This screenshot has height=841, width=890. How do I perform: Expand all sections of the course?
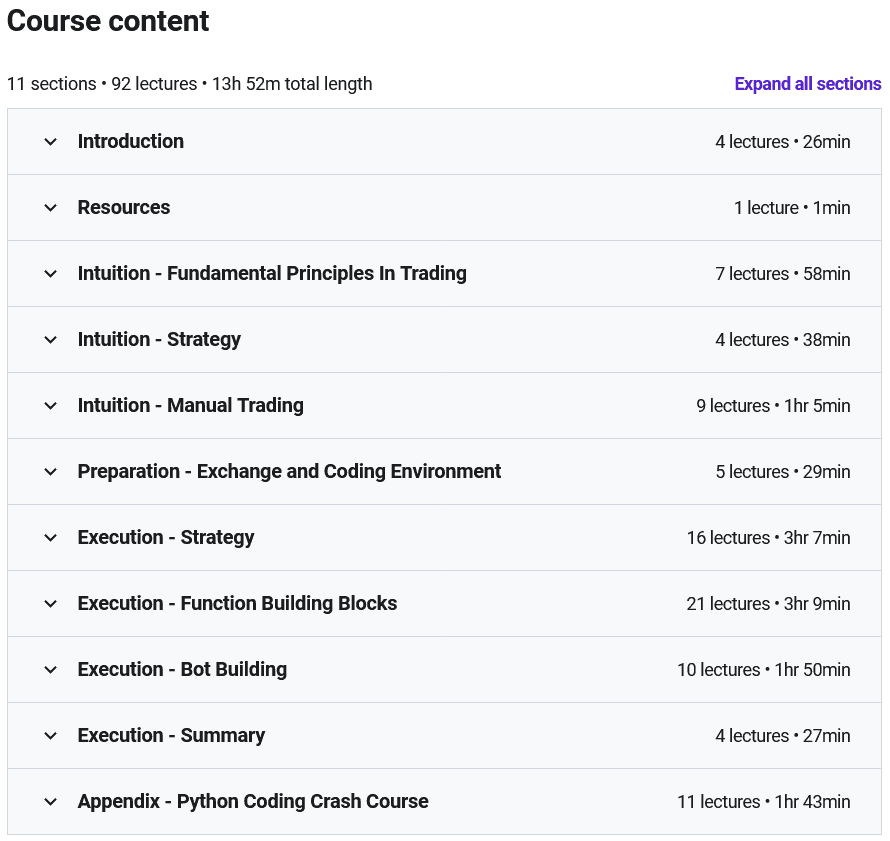(x=807, y=84)
